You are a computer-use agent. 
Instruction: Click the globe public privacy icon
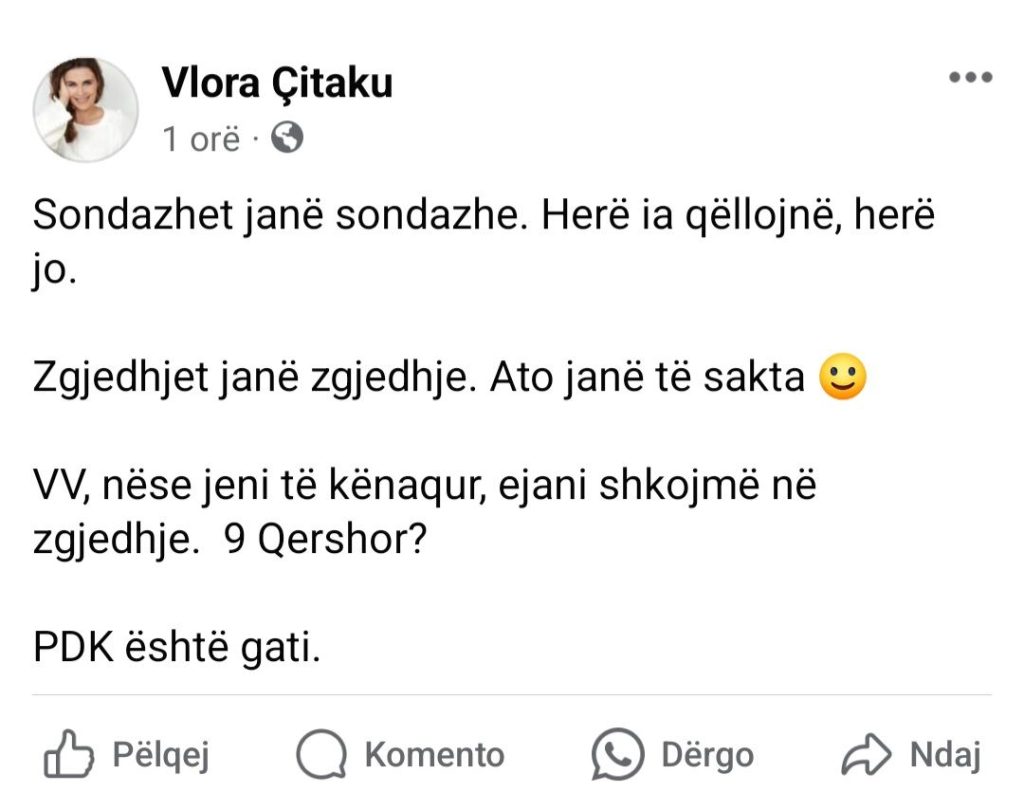pos(287,138)
